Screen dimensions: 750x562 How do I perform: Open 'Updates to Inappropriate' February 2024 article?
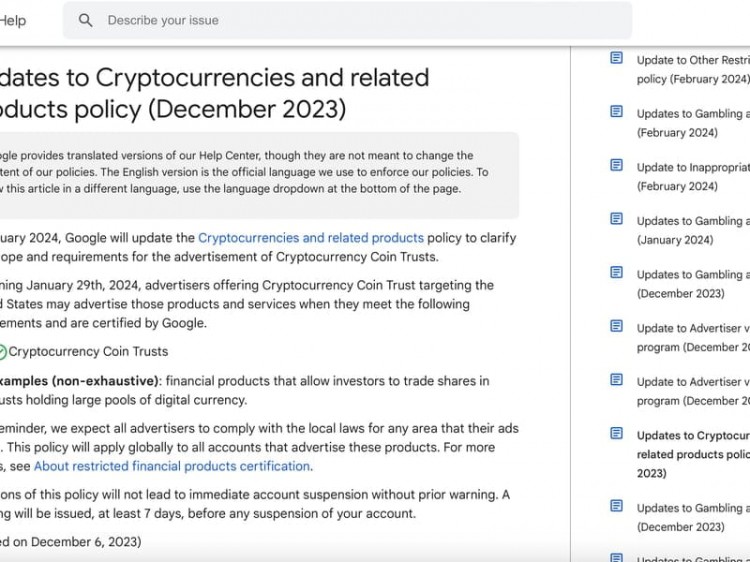(693, 177)
